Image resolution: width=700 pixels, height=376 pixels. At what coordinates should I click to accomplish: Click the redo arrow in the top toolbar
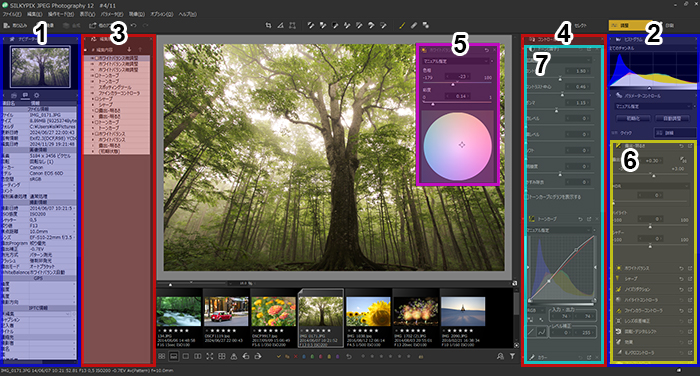click(x=145, y=26)
